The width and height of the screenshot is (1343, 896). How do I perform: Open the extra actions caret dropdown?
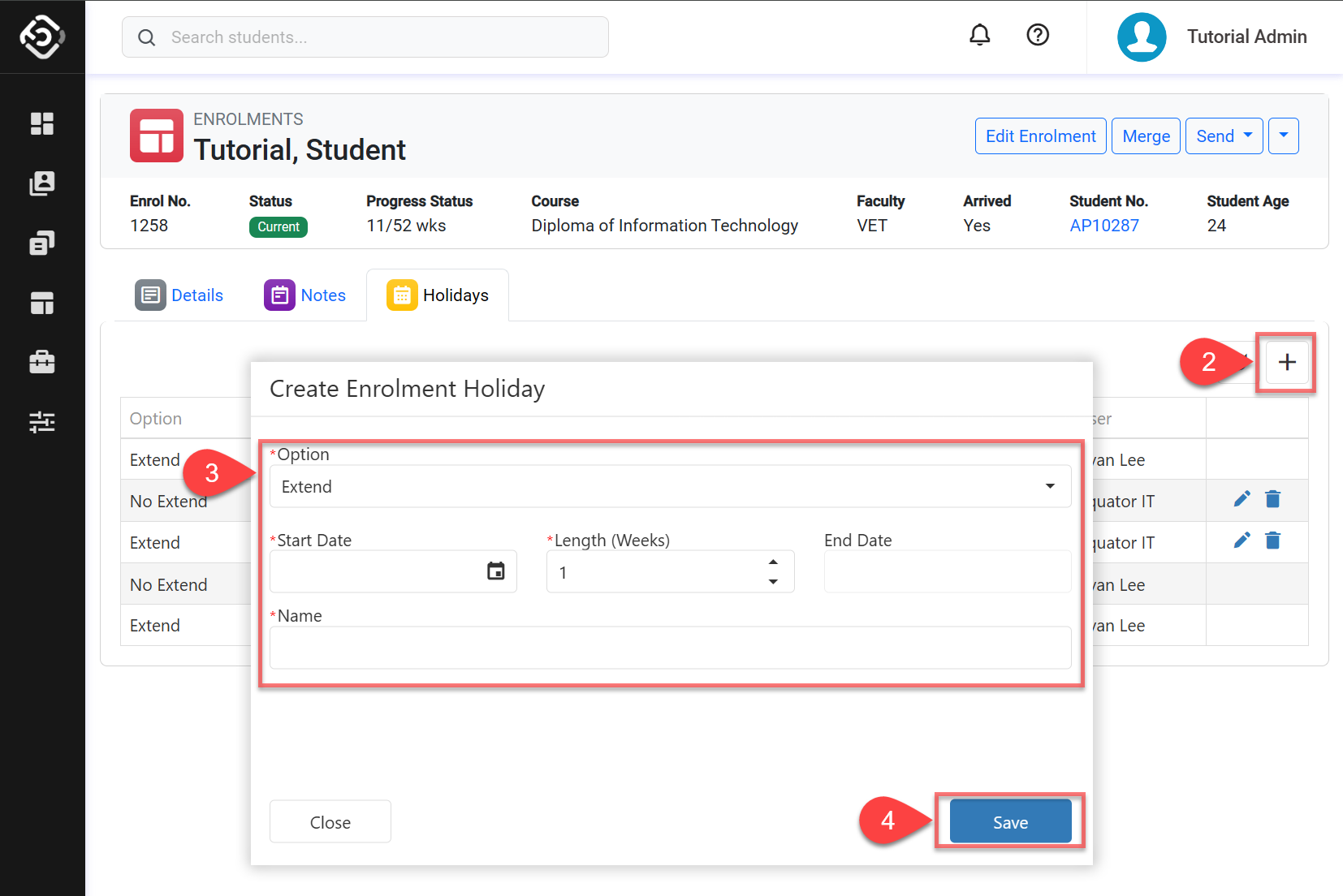(x=1284, y=136)
